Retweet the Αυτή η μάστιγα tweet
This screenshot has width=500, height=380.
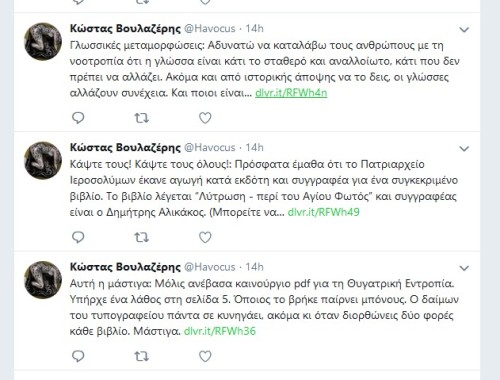(141, 357)
